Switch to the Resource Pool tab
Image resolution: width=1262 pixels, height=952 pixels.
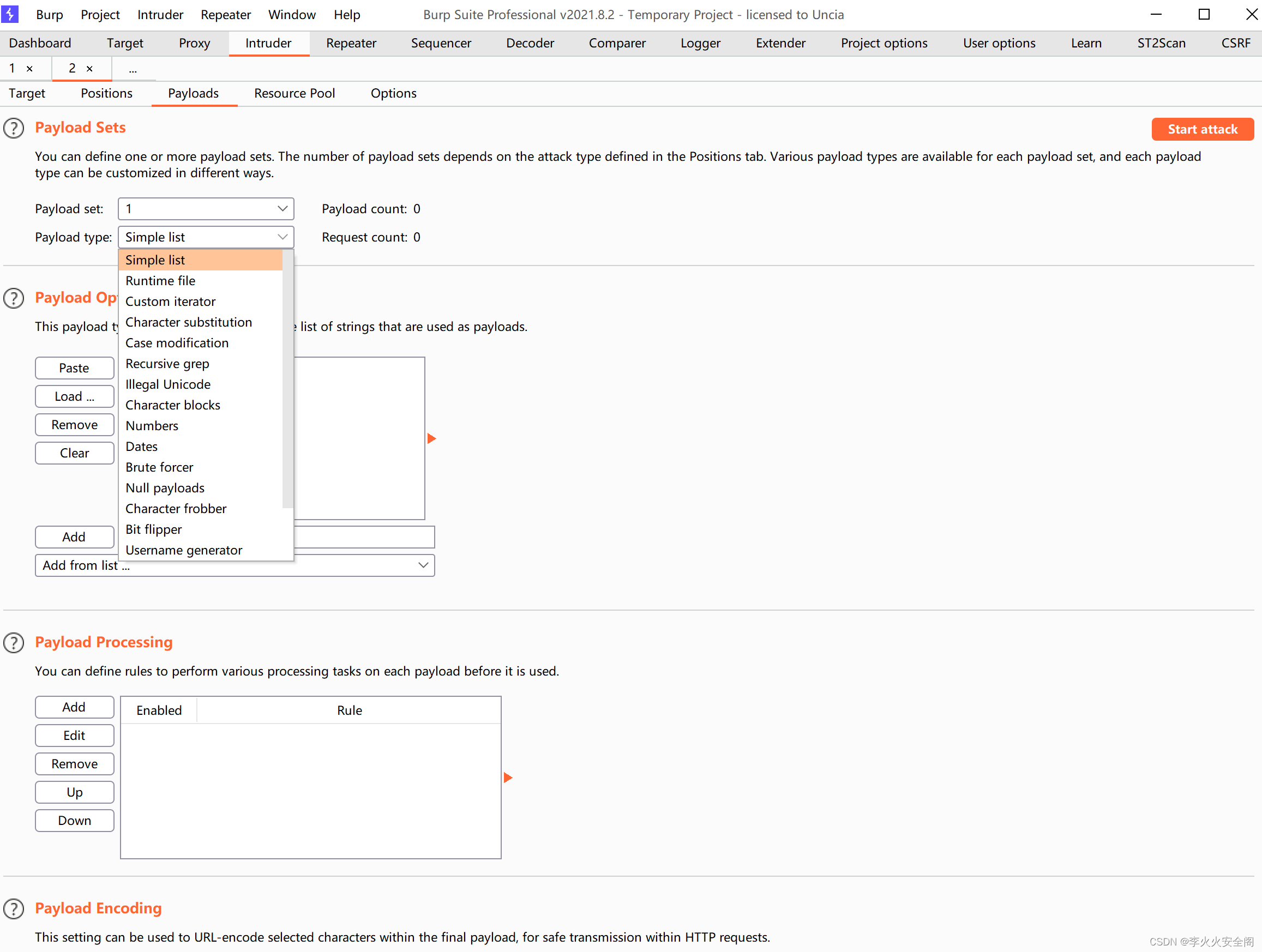click(x=295, y=94)
